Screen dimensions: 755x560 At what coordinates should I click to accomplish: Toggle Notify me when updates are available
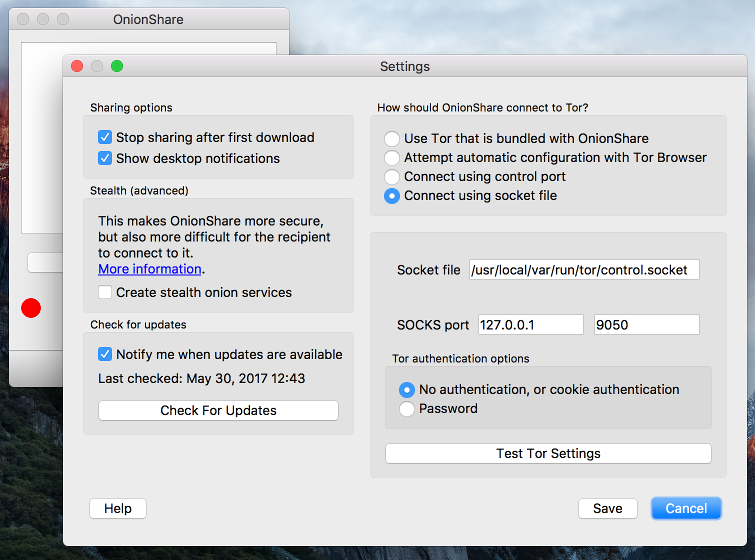(x=105, y=354)
